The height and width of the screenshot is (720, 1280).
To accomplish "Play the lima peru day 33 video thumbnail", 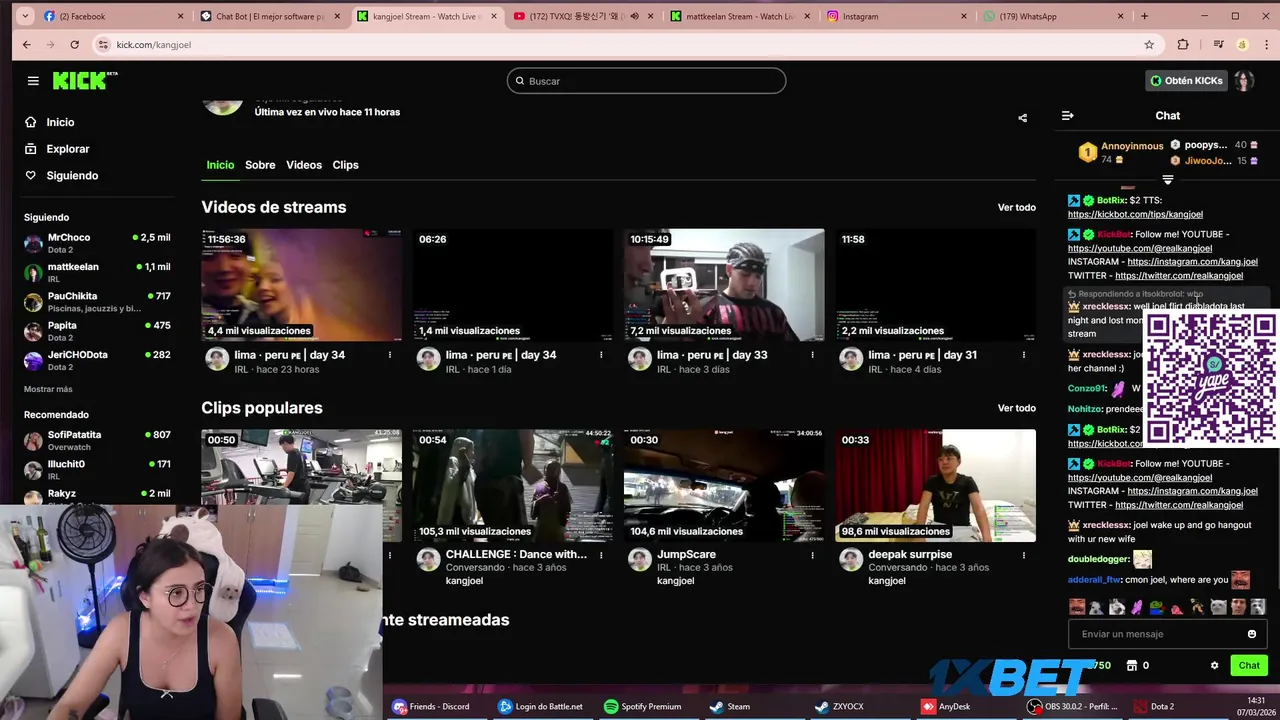I will click(x=724, y=285).
